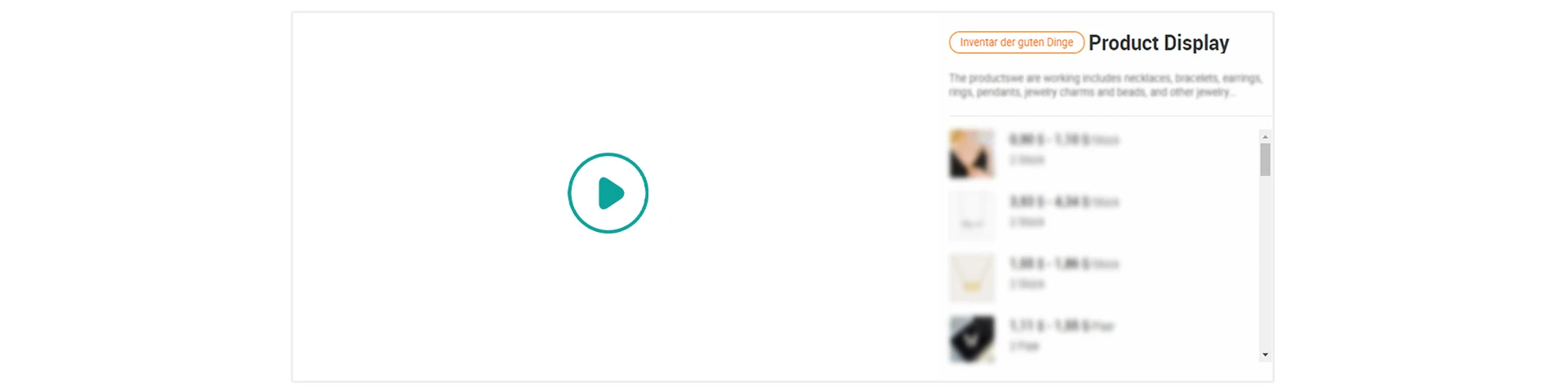This screenshot has height=392, width=1568.
Task: Click minimum order text under second product
Action: [x=1027, y=222]
